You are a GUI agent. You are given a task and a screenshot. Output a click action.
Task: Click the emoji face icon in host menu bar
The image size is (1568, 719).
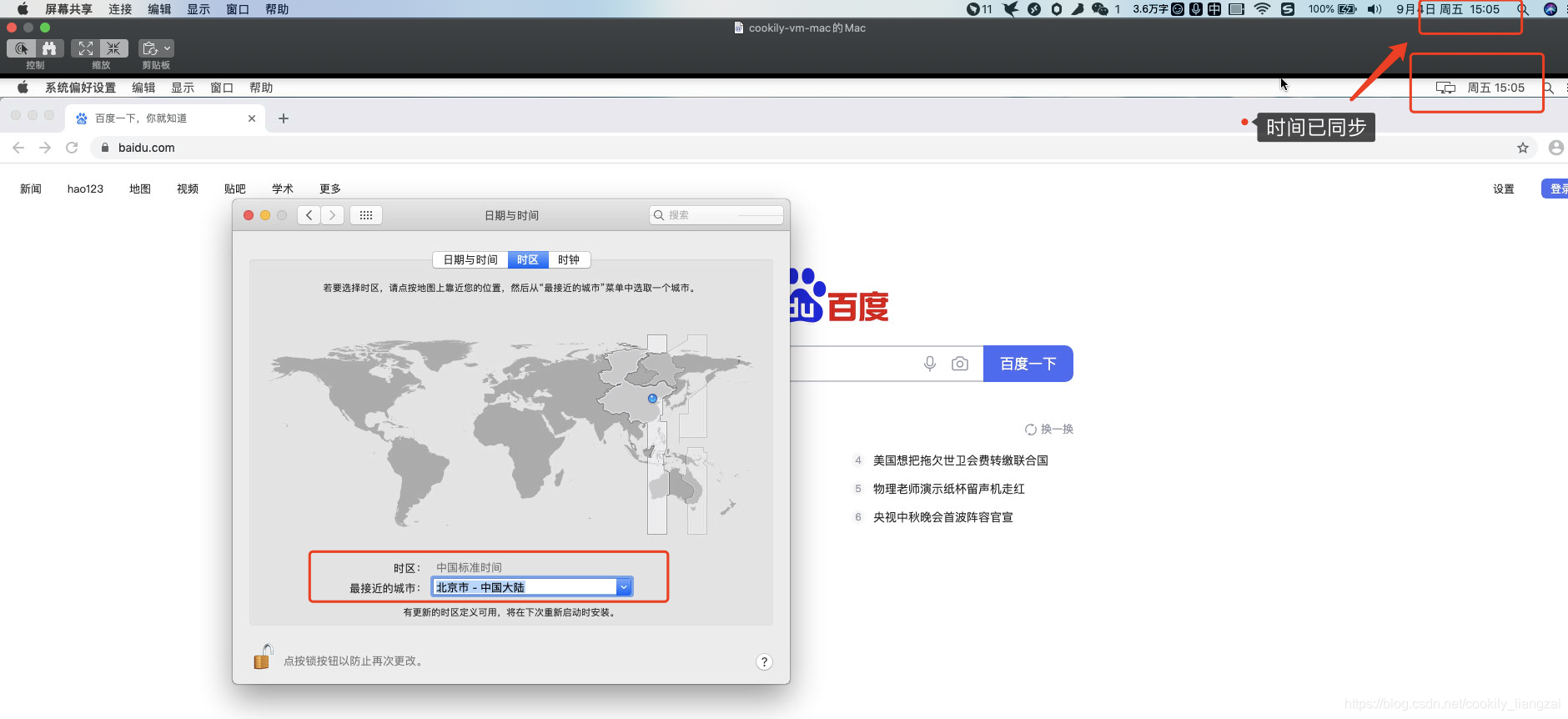pos(1178,9)
